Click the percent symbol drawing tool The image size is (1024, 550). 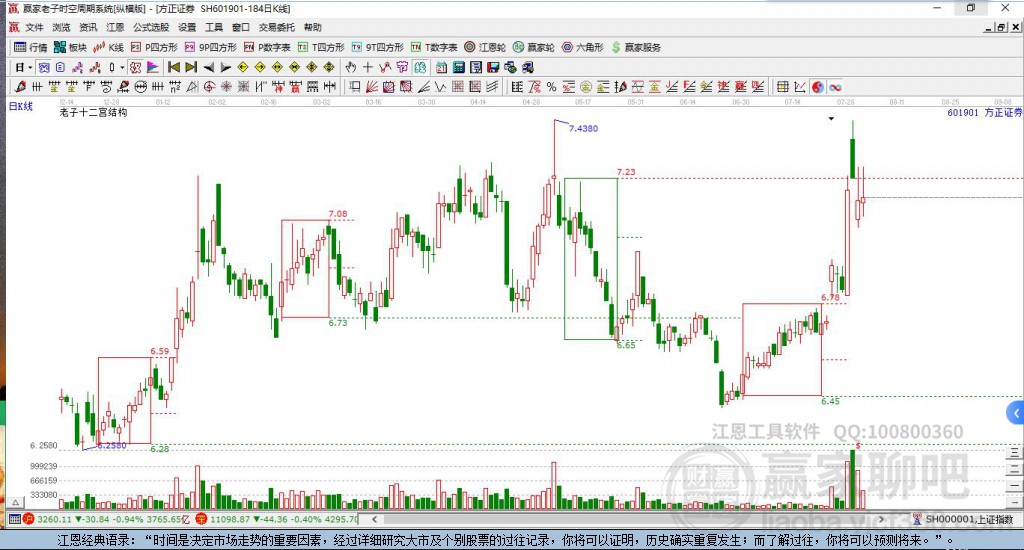(x=552, y=87)
